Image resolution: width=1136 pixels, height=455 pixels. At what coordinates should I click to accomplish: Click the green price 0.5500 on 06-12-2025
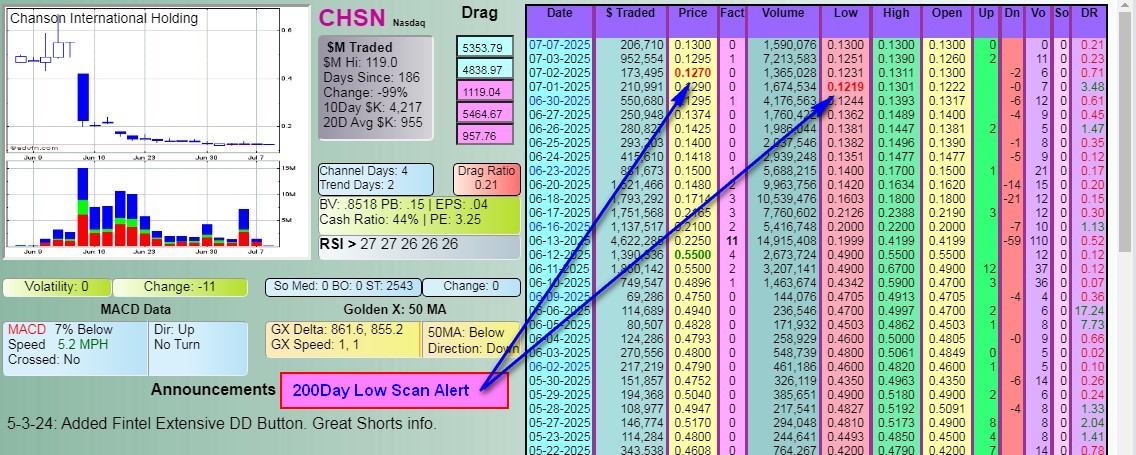click(693, 254)
